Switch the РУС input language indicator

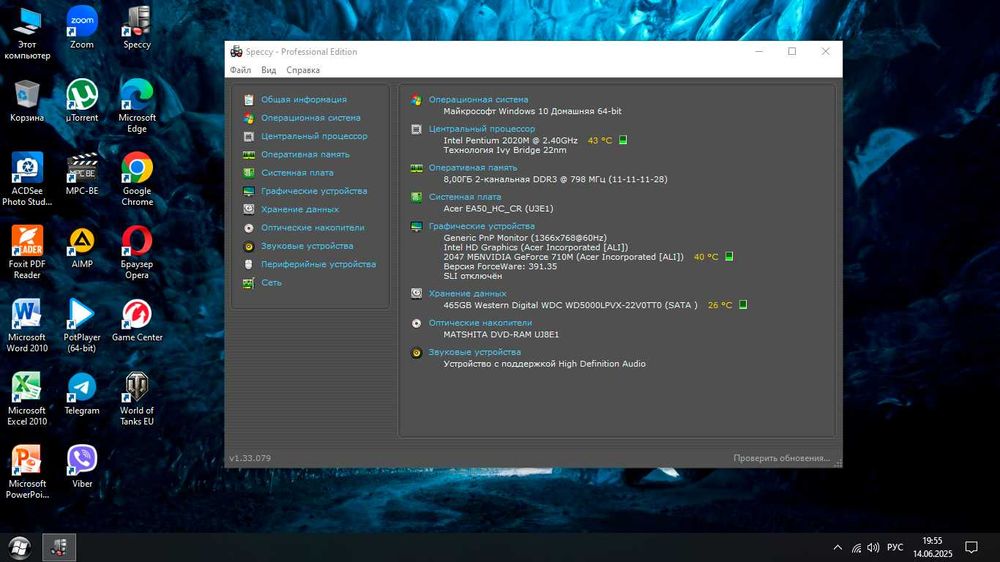click(895, 547)
